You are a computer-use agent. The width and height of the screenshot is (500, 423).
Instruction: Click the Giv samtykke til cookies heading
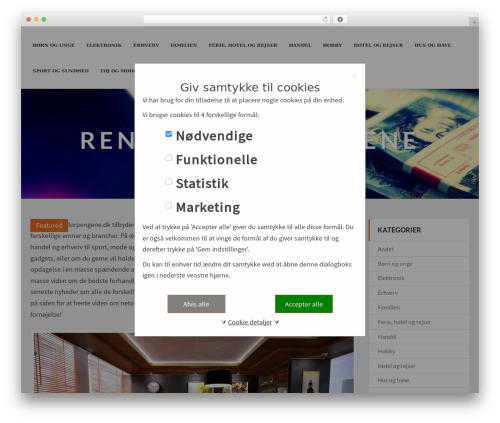[x=250, y=87]
